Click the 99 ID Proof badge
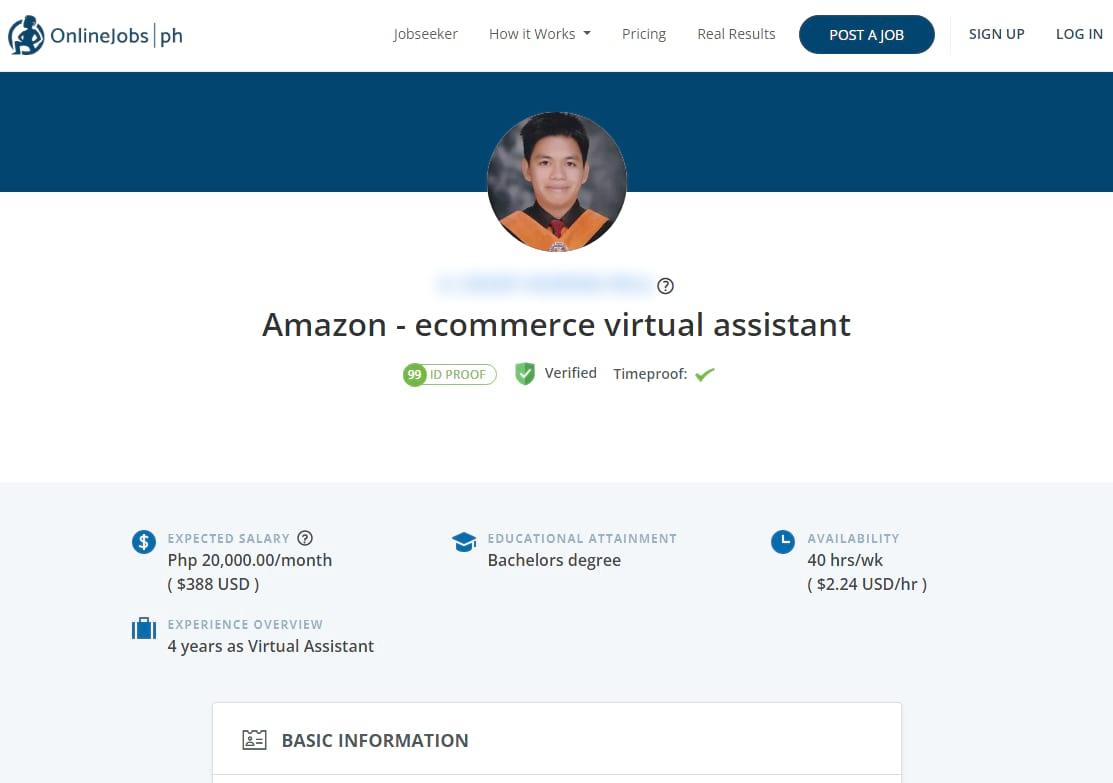1113x783 pixels. 448,374
